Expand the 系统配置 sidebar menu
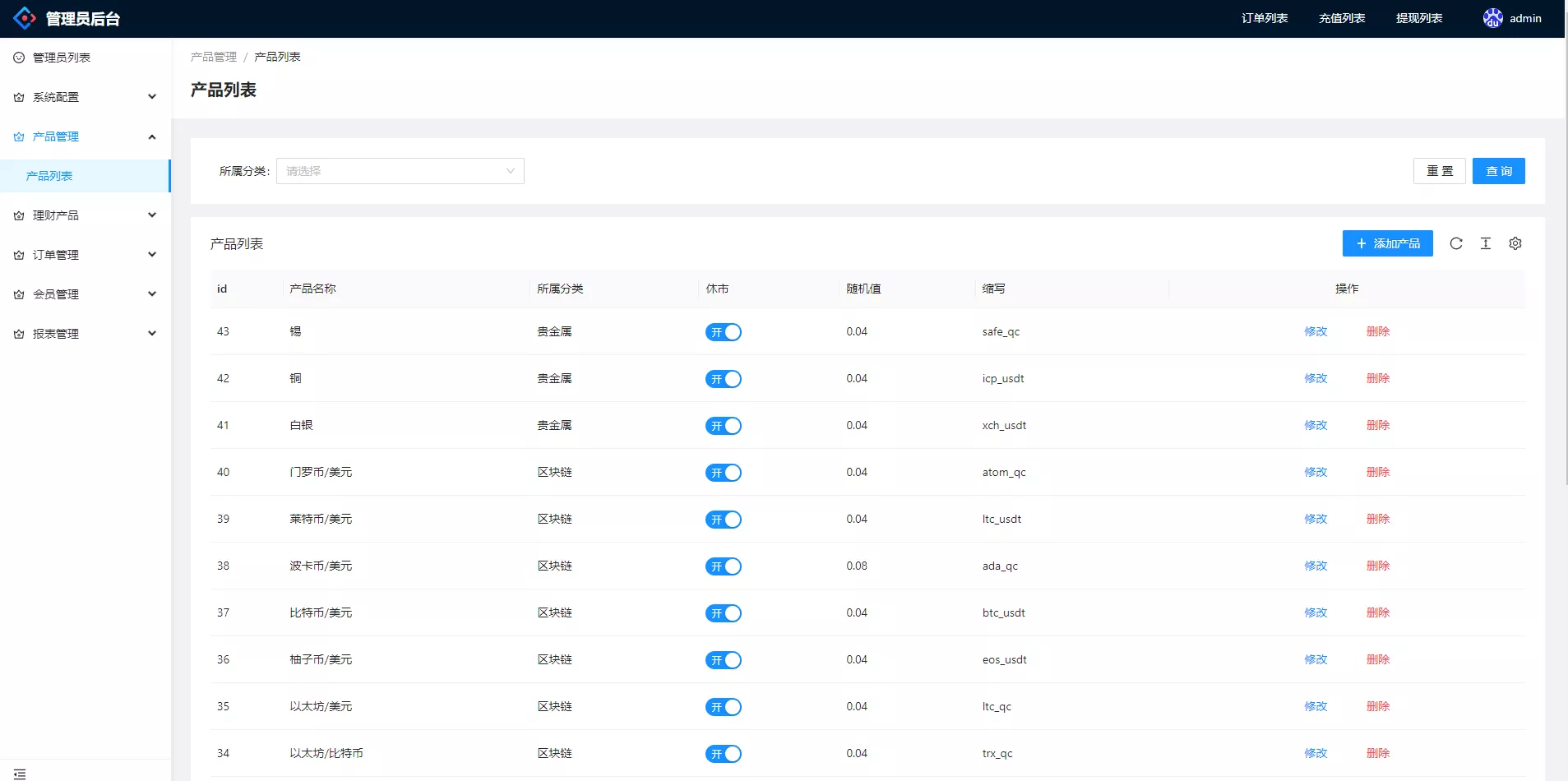 [85, 96]
